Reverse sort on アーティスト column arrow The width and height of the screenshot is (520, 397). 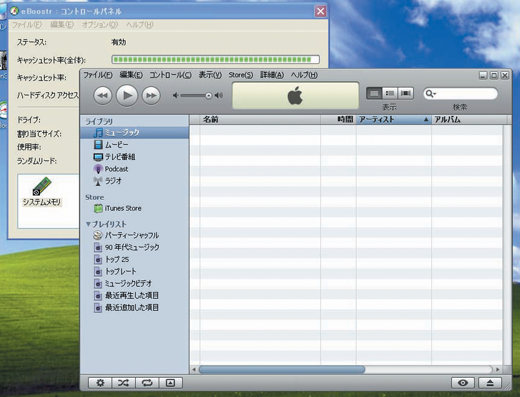pyautogui.click(x=426, y=119)
